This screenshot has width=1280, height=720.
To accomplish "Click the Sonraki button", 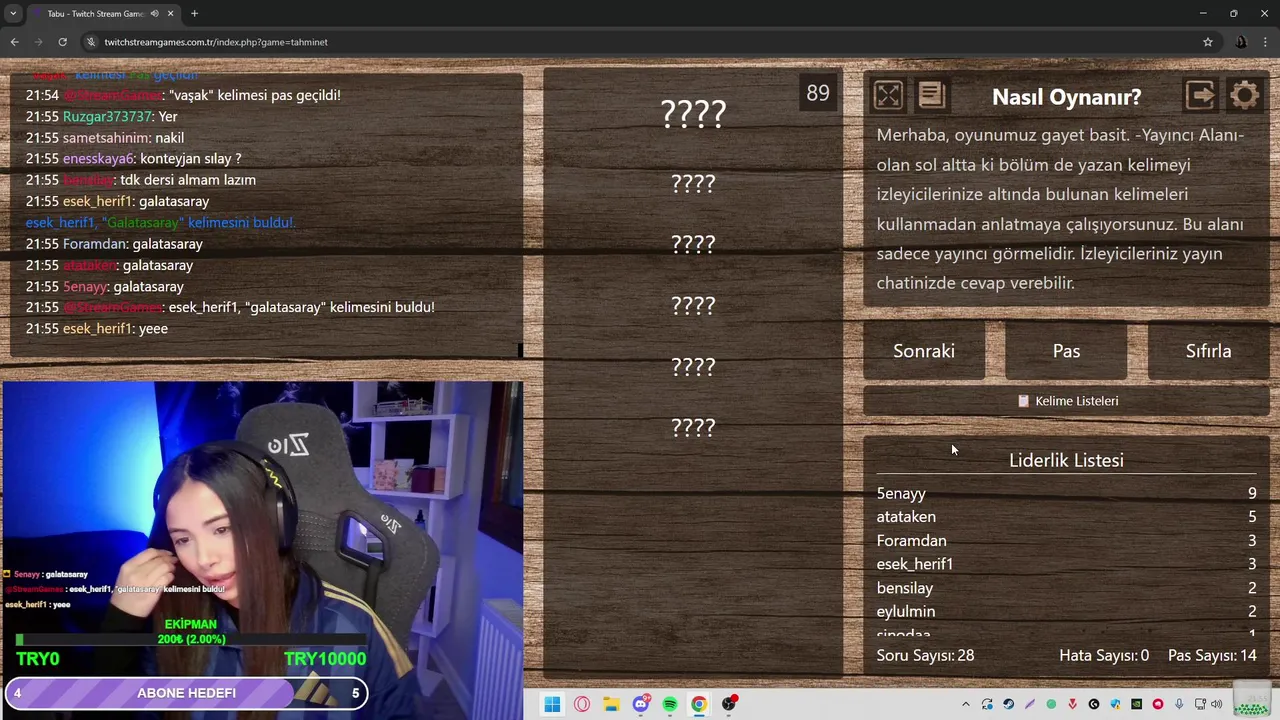I will click(x=924, y=351).
